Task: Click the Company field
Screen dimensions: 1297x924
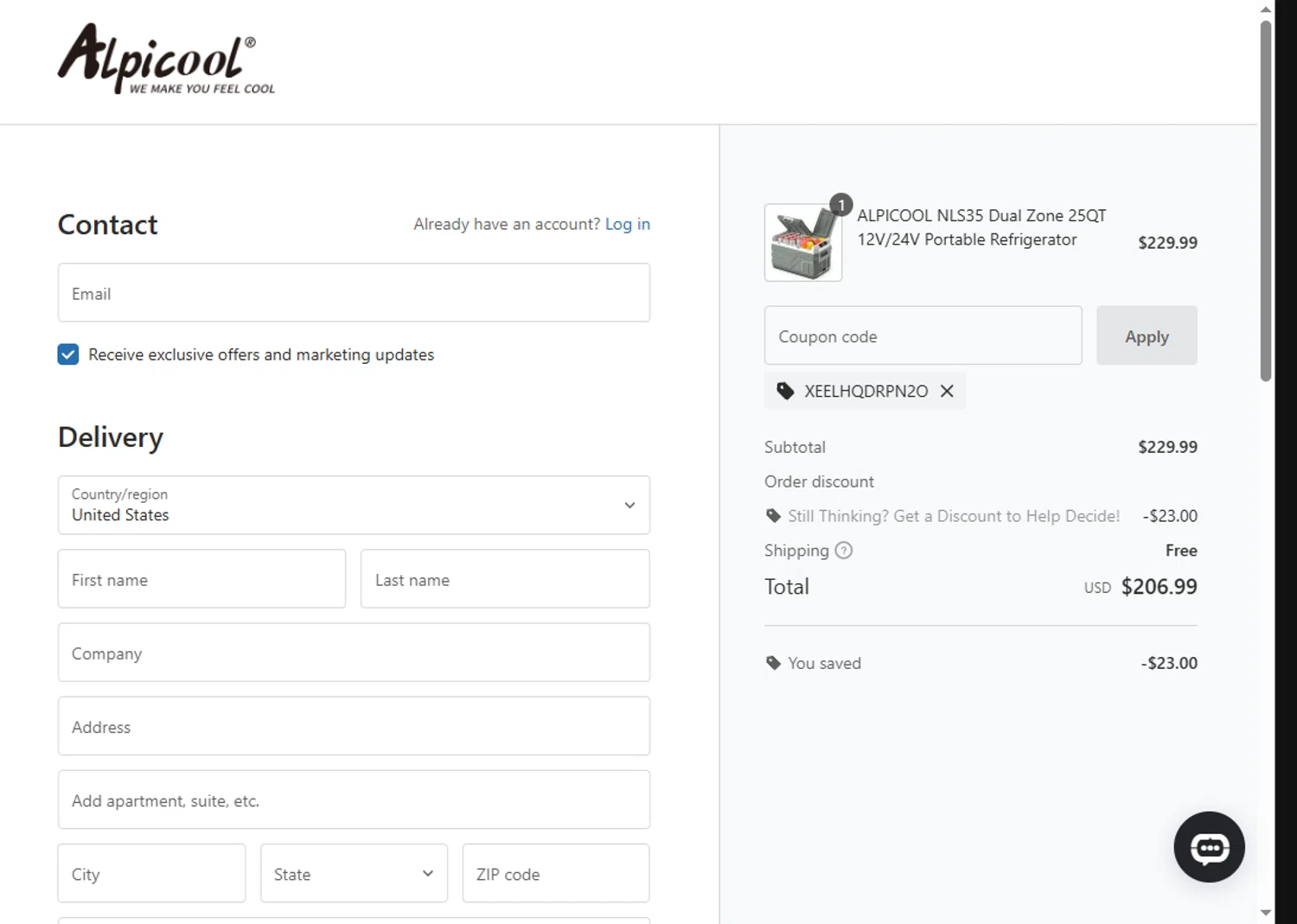Action: (354, 653)
